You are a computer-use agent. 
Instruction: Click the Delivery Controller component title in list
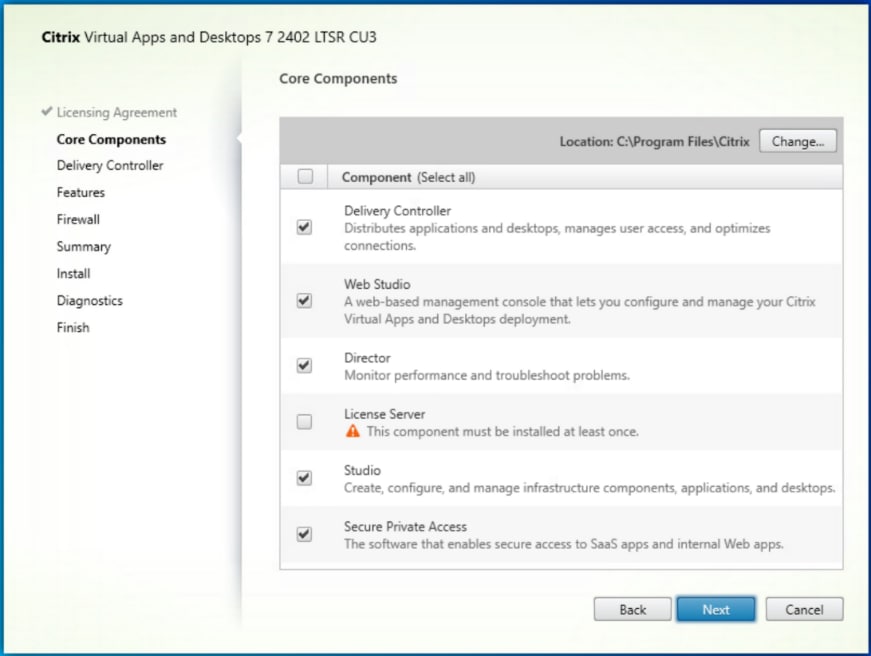click(398, 211)
